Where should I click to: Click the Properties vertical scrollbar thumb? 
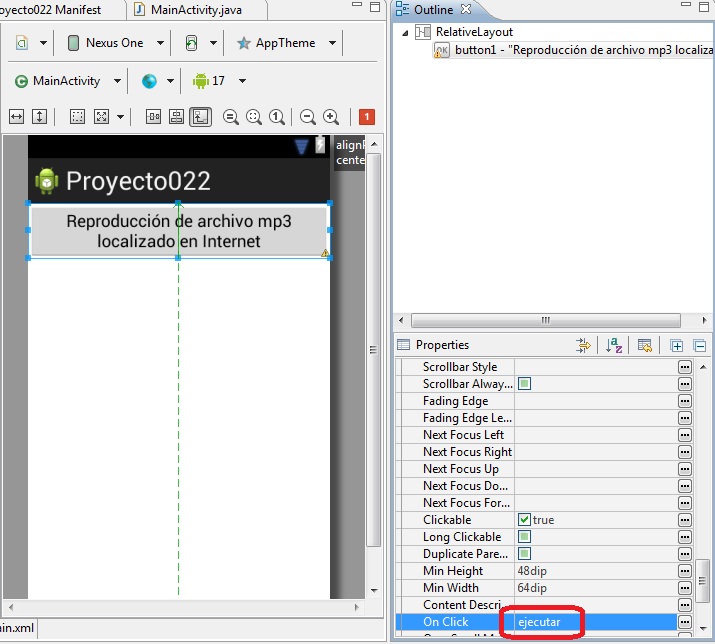coord(703,581)
